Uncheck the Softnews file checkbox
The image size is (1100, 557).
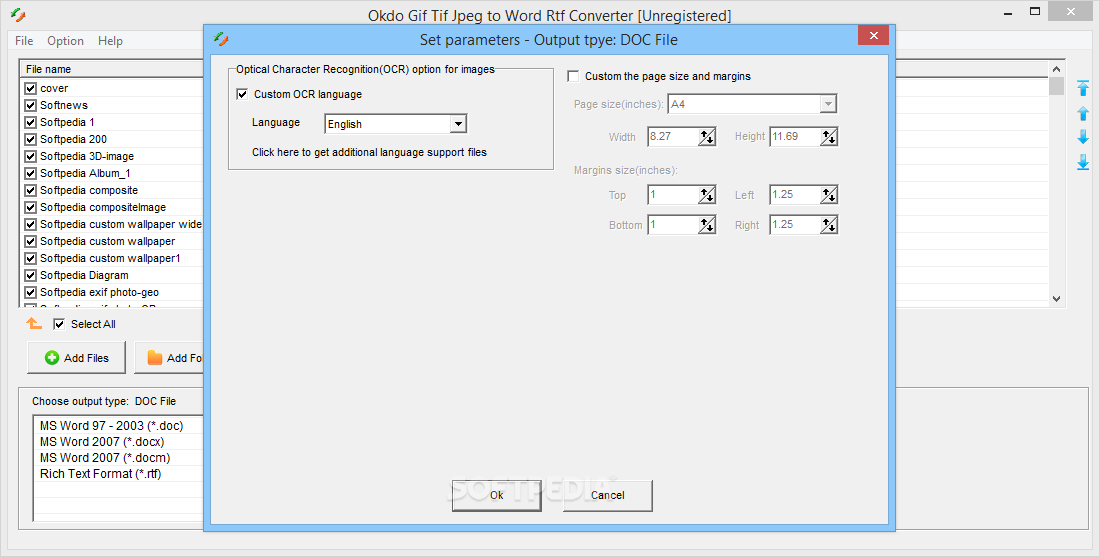pyautogui.click(x=30, y=105)
